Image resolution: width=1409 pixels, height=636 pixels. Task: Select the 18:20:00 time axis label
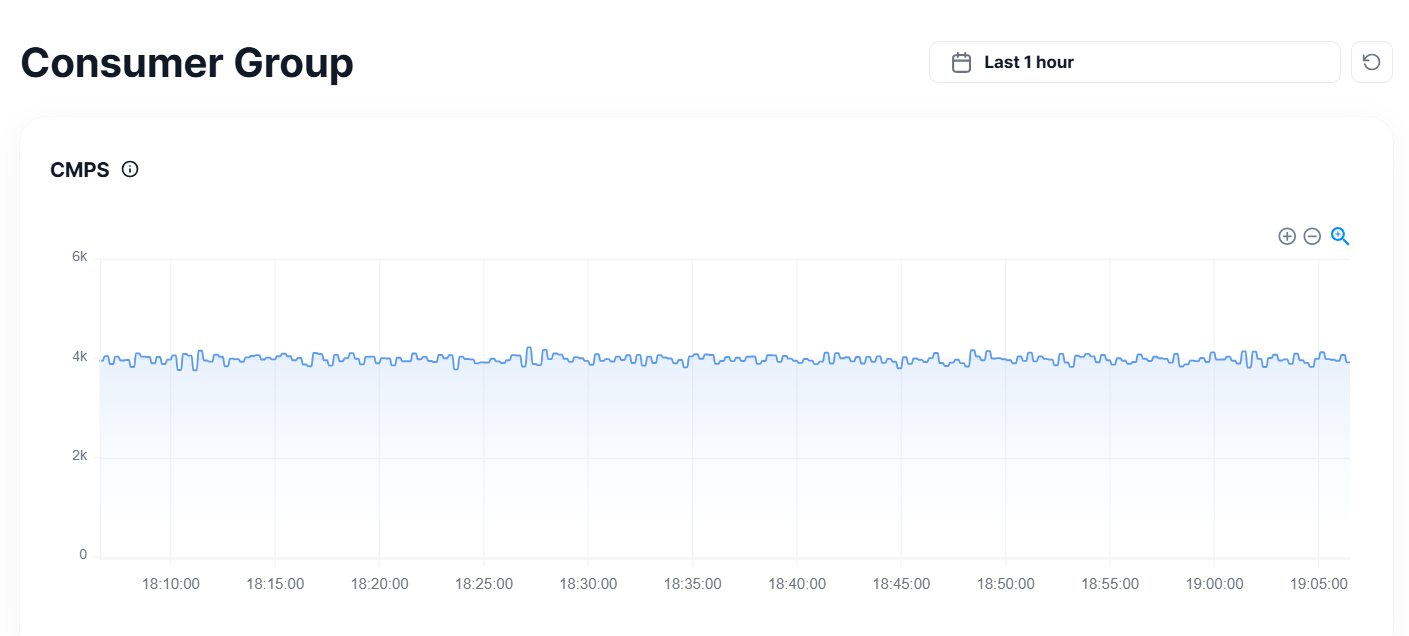(380, 584)
